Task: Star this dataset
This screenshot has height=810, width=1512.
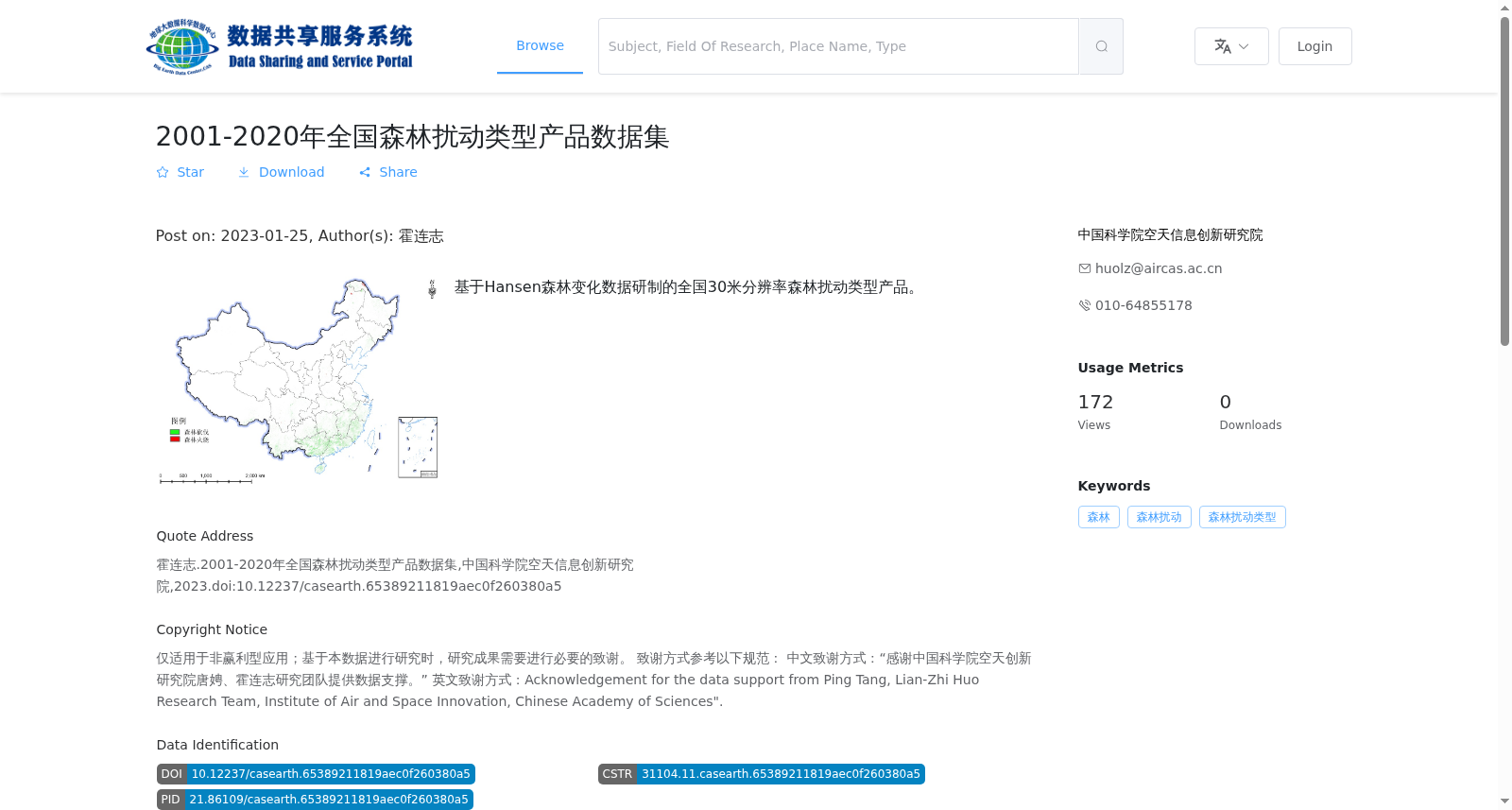Action: point(180,172)
